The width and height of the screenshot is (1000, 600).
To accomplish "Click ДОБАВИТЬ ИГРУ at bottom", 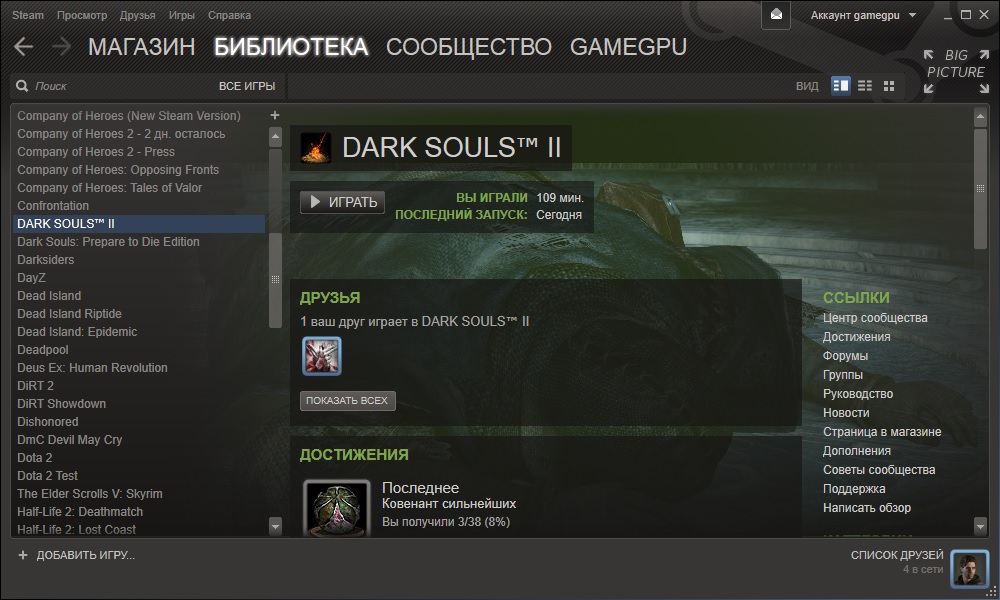I will 85,555.
